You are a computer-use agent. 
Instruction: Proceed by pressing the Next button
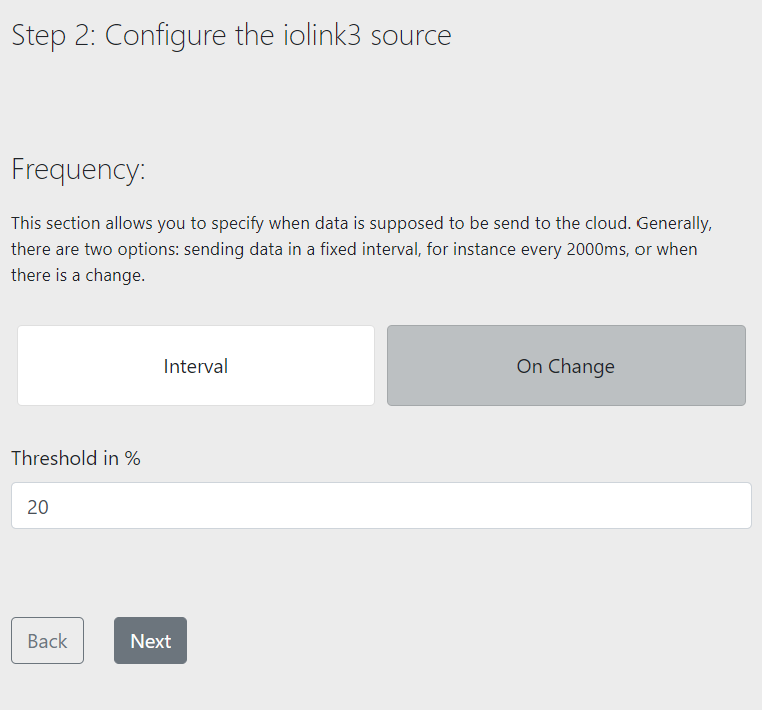[150, 641]
